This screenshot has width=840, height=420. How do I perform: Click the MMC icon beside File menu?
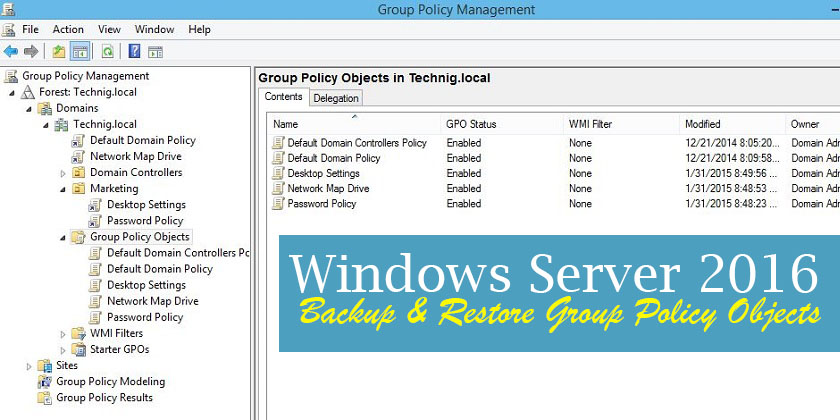coord(9,29)
